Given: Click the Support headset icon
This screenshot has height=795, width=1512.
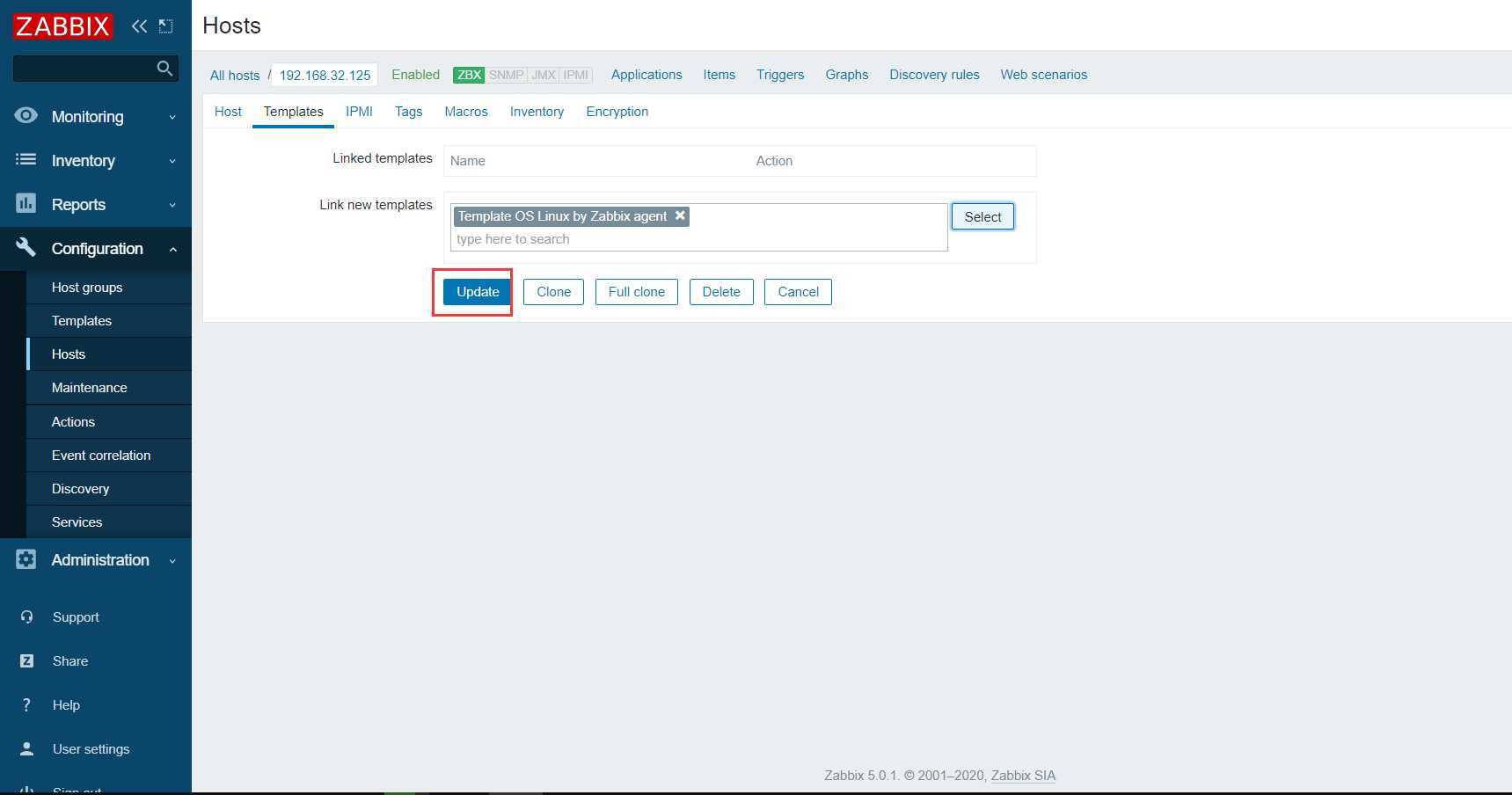Looking at the screenshot, I should click(x=26, y=616).
